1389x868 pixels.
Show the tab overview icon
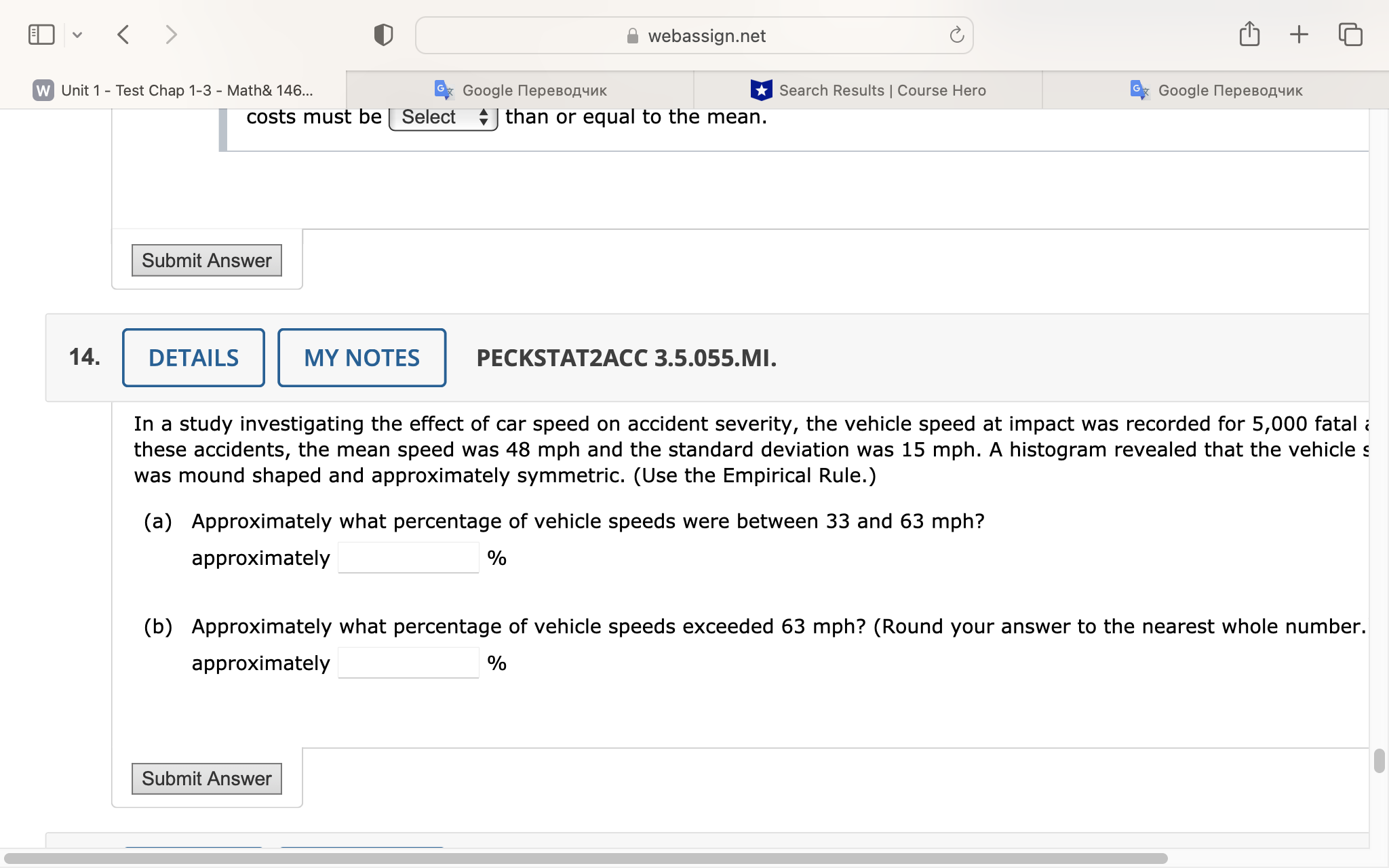click(x=1350, y=33)
